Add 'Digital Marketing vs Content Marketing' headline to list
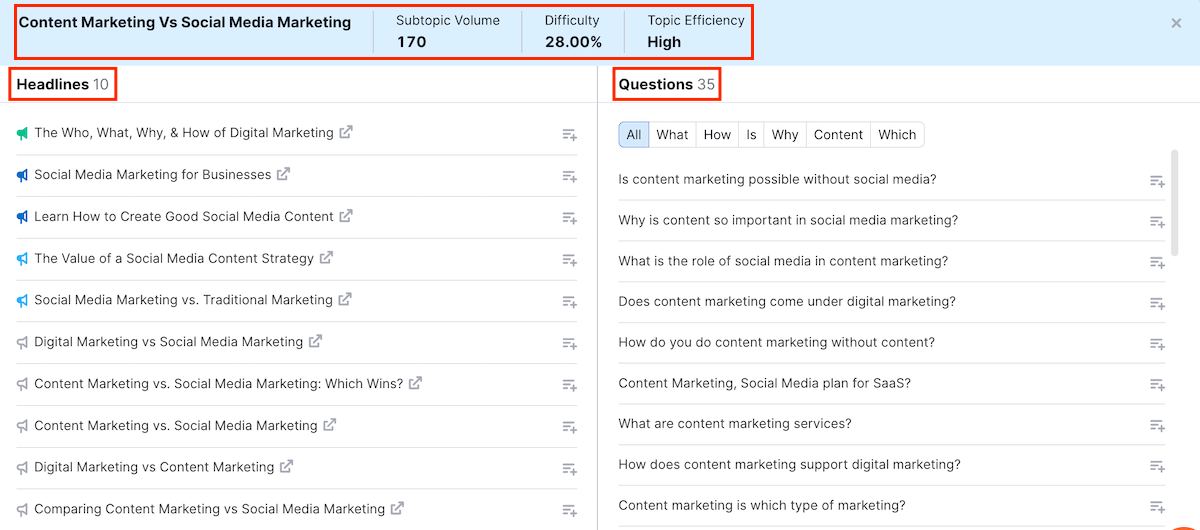The height and width of the screenshot is (530, 1200). tap(569, 468)
